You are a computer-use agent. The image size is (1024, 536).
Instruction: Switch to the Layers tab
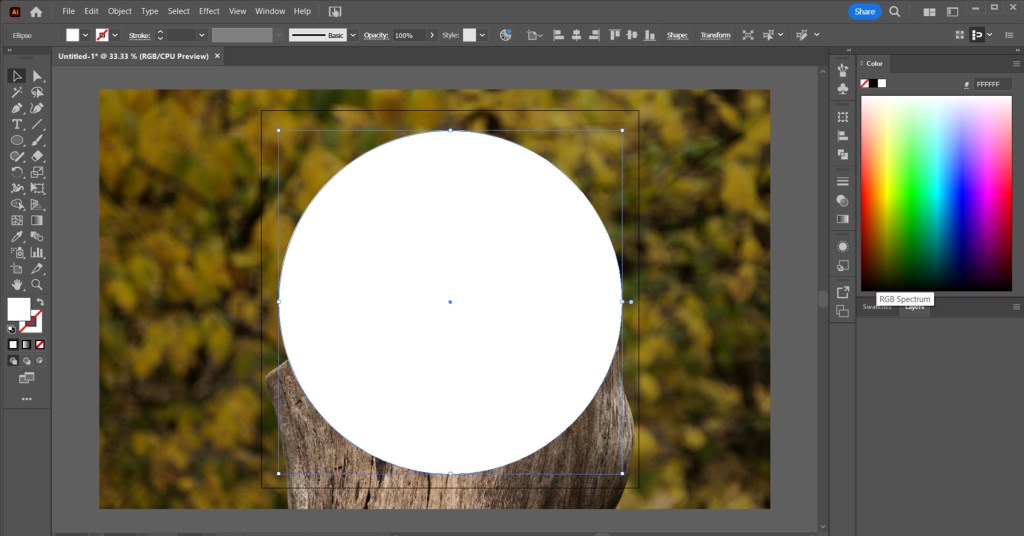click(x=914, y=307)
